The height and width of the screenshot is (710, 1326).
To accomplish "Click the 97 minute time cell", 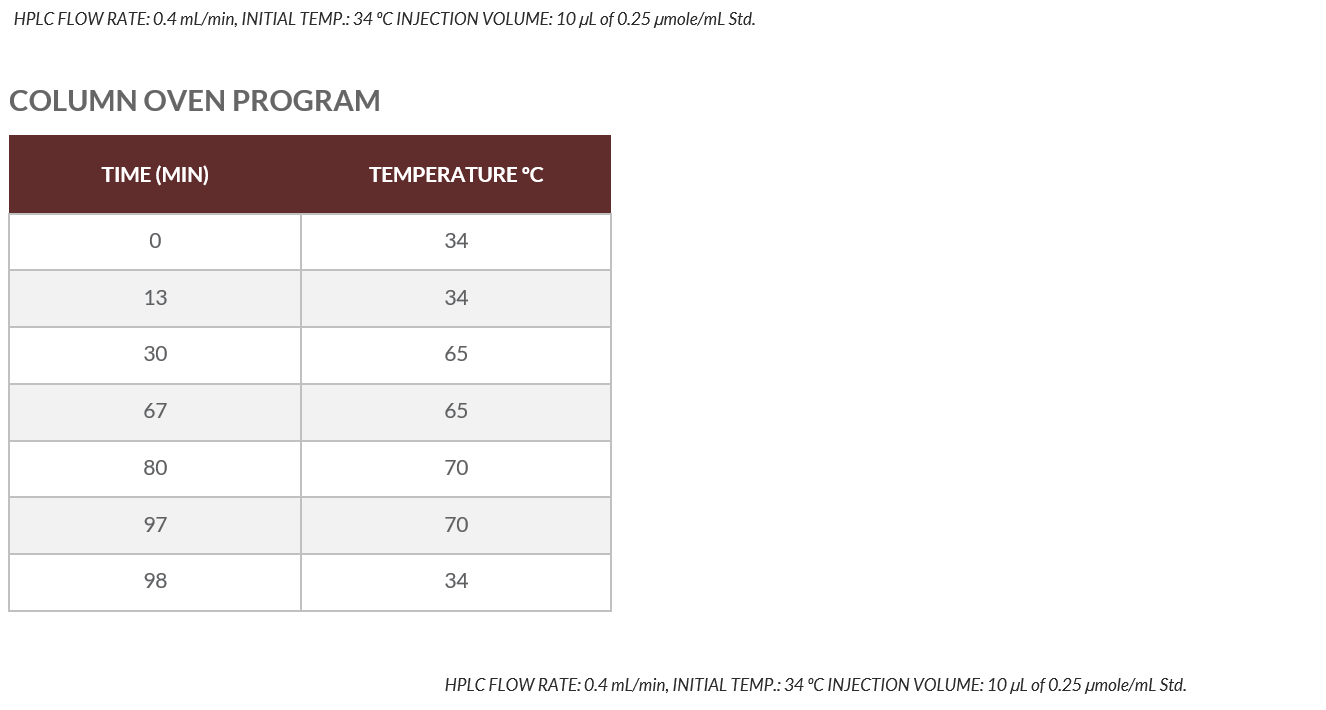I will (155, 525).
